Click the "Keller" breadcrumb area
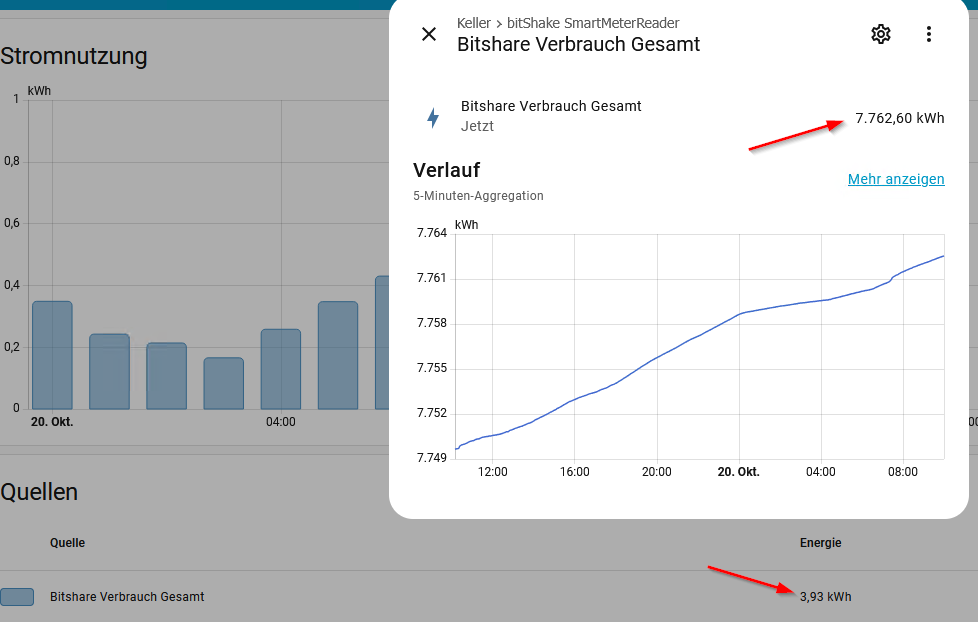The width and height of the screenshot is (978, 622). pos(473,23)
